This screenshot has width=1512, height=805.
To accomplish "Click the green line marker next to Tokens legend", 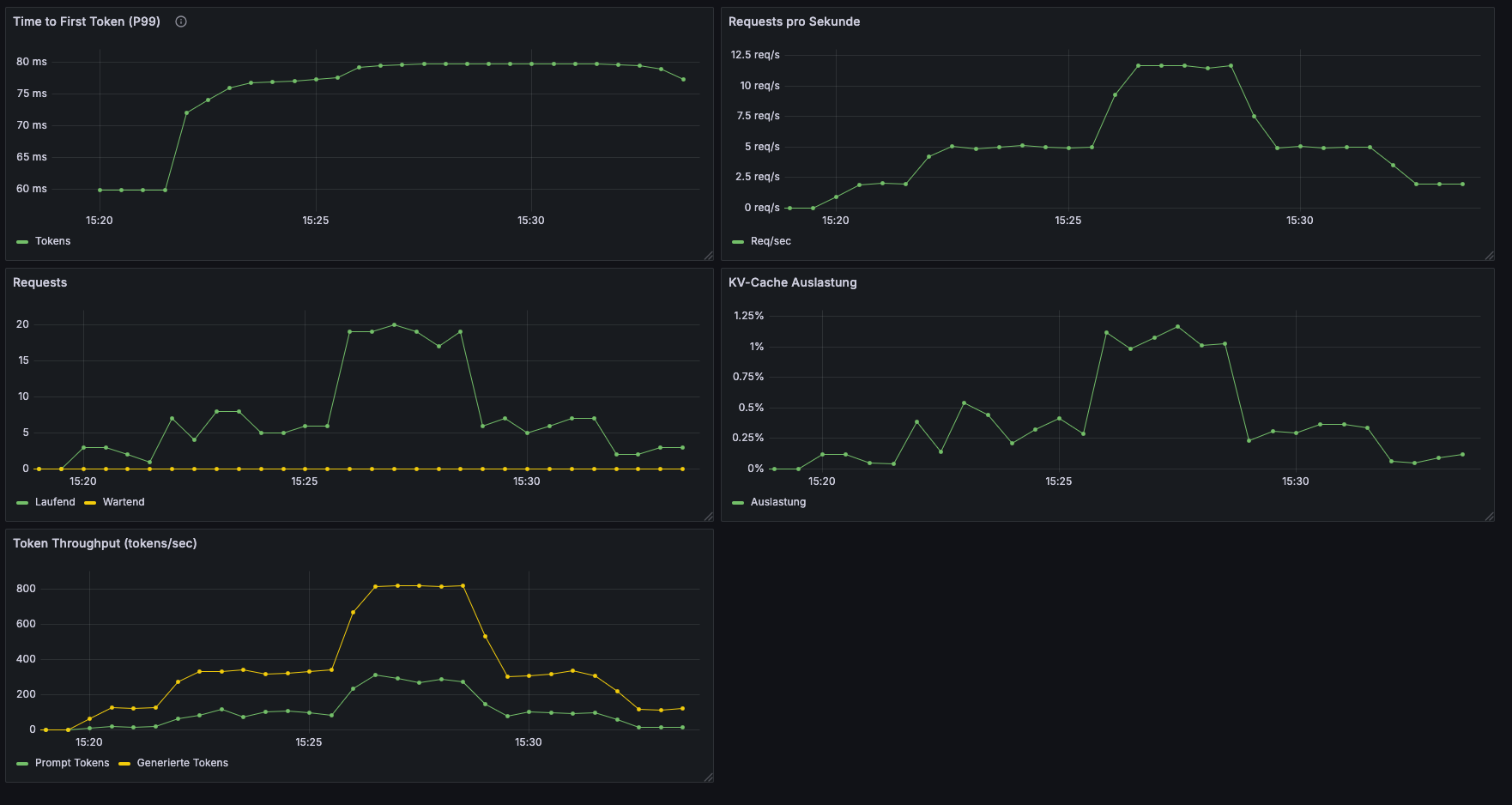I will 21,241.
